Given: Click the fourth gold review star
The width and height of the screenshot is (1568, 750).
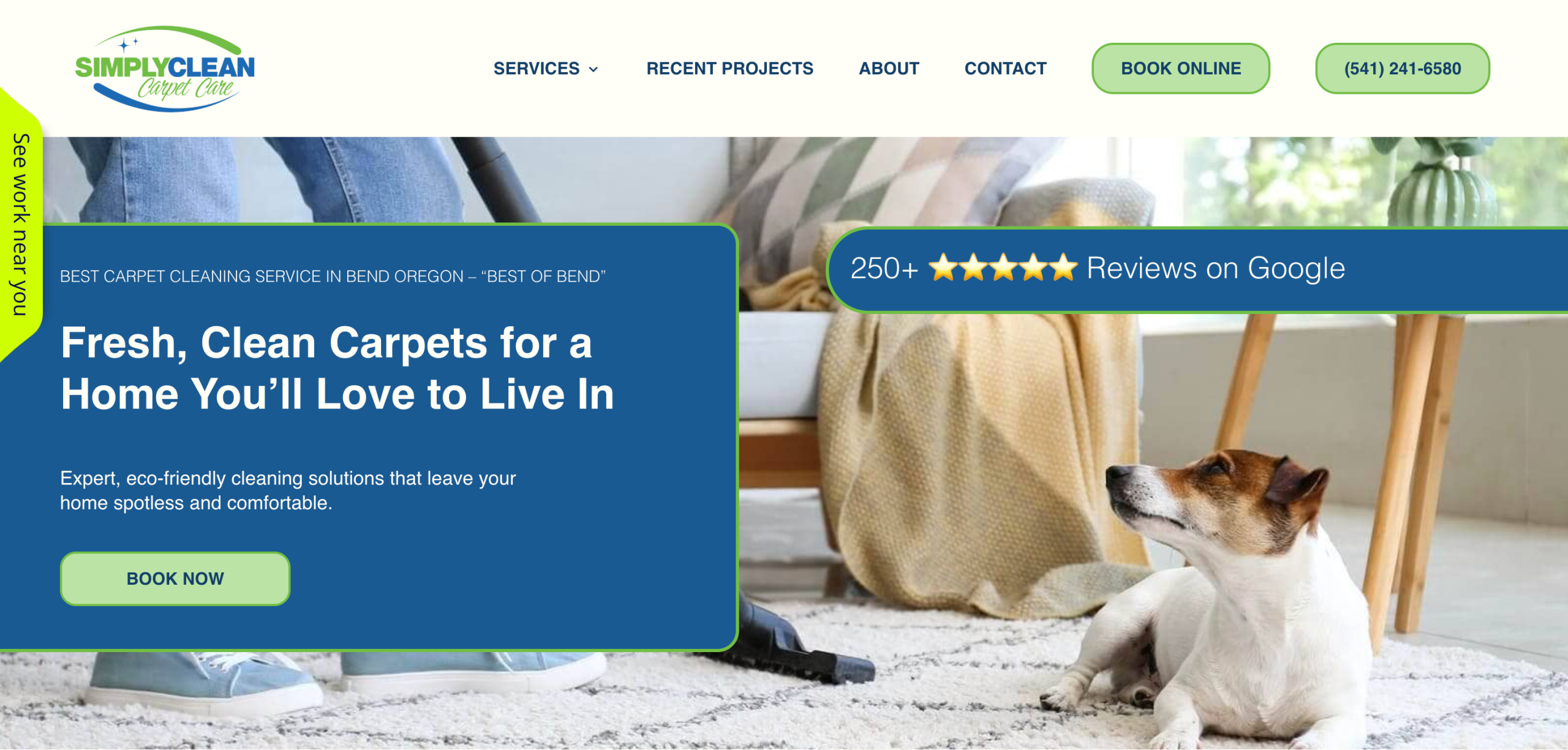Looking at the screenshot, I should pyautogui.click(x=1033, y=268).
